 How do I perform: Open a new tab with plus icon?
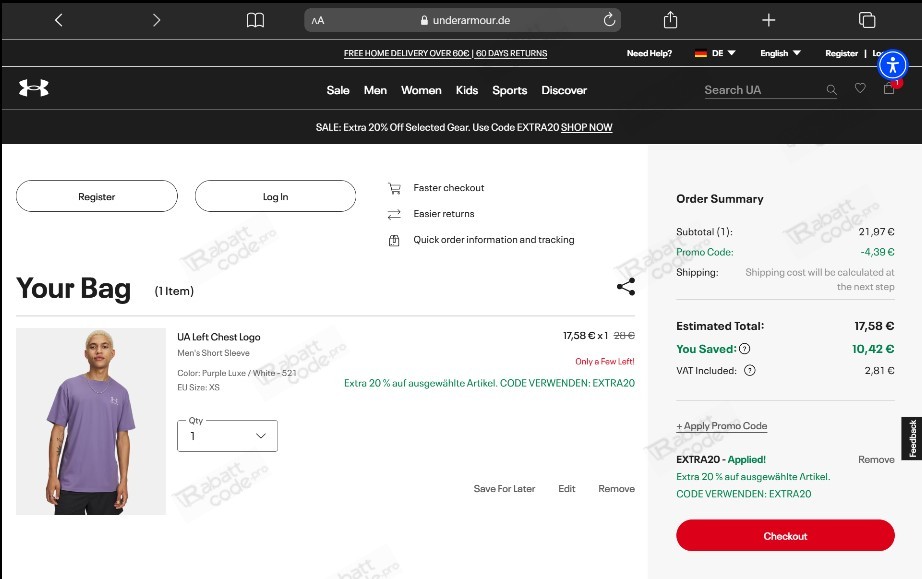coord(769,20)
